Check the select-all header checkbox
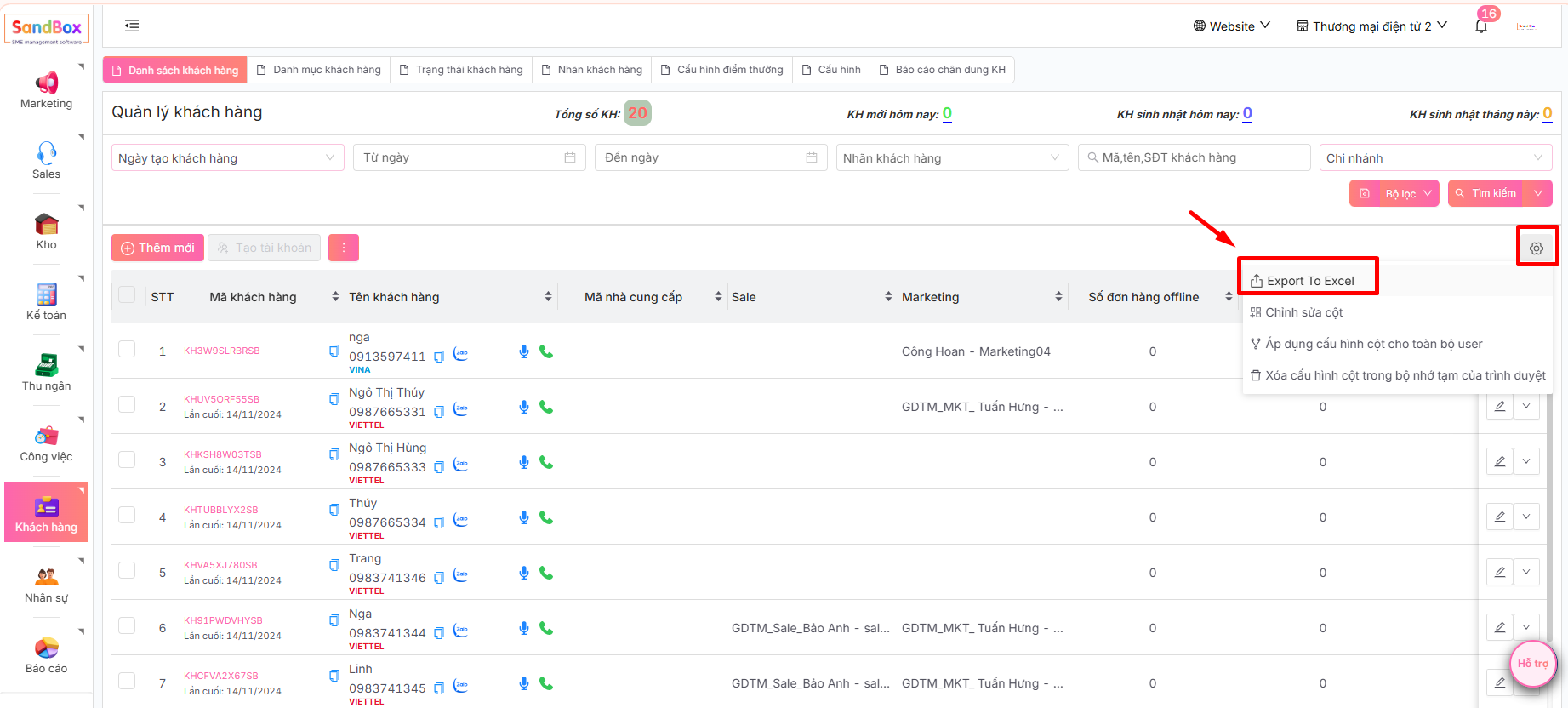The height and width of the screenshot is (708, 1568). (x=127, y=295)
